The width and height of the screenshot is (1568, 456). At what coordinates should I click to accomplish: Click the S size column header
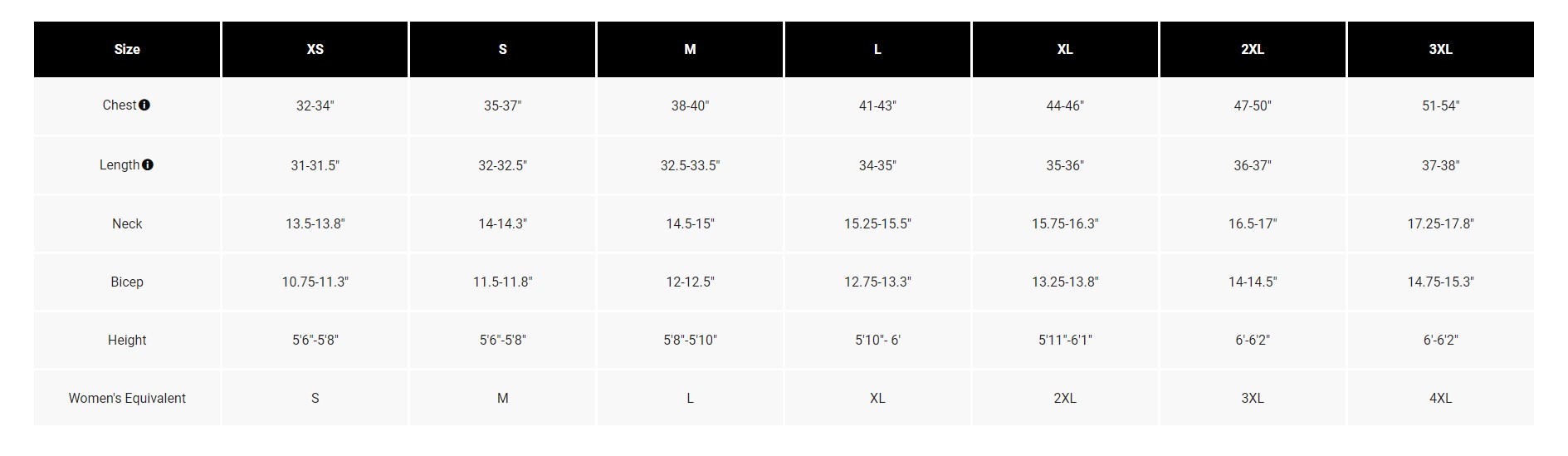pos(502,50)
